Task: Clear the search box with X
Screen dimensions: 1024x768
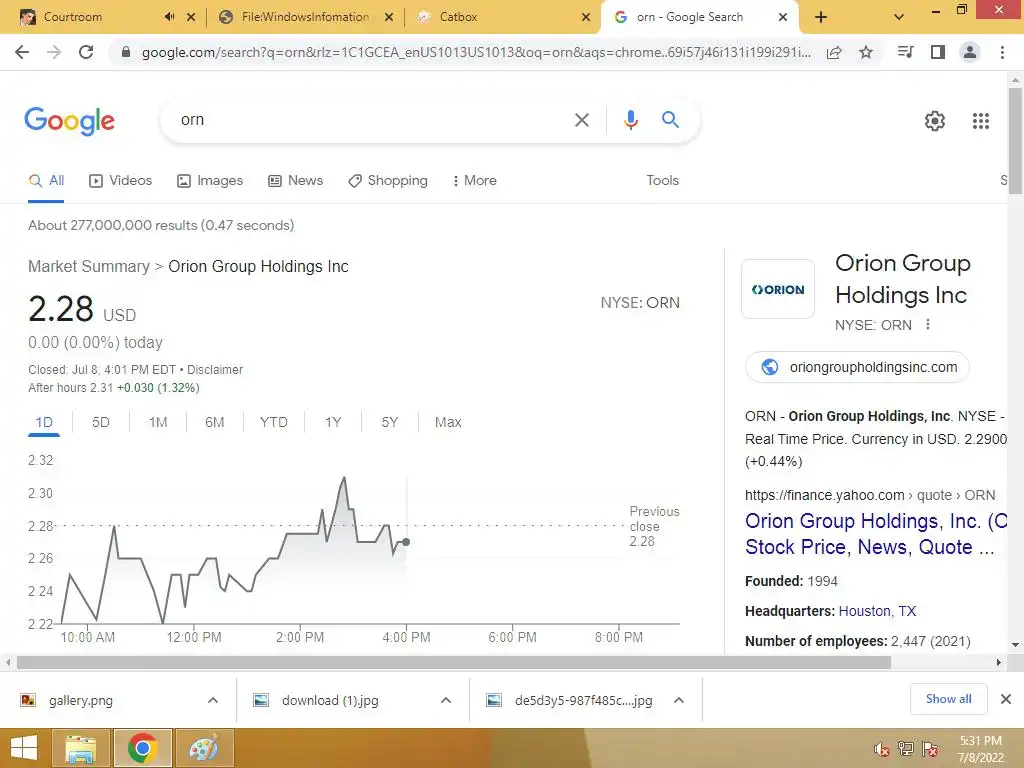Action: tap(581, 120)
